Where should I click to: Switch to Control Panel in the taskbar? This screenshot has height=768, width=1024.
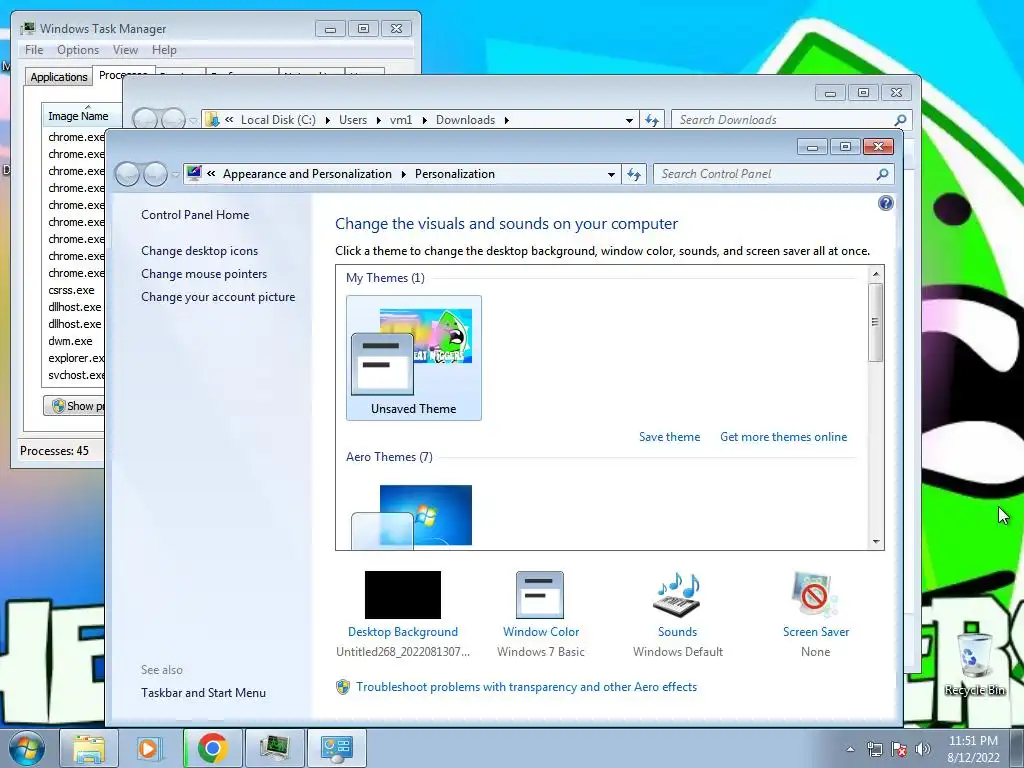point(337,748)
